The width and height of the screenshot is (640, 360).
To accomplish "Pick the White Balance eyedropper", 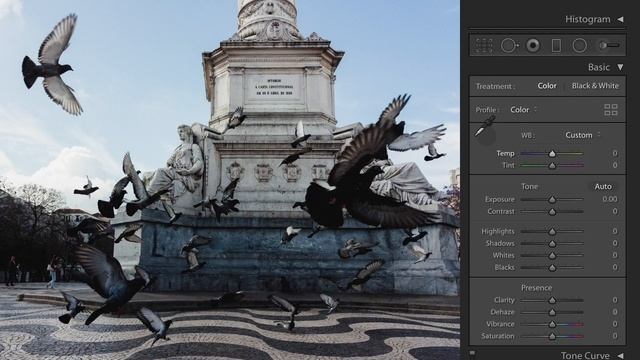I will click(485, 127).
